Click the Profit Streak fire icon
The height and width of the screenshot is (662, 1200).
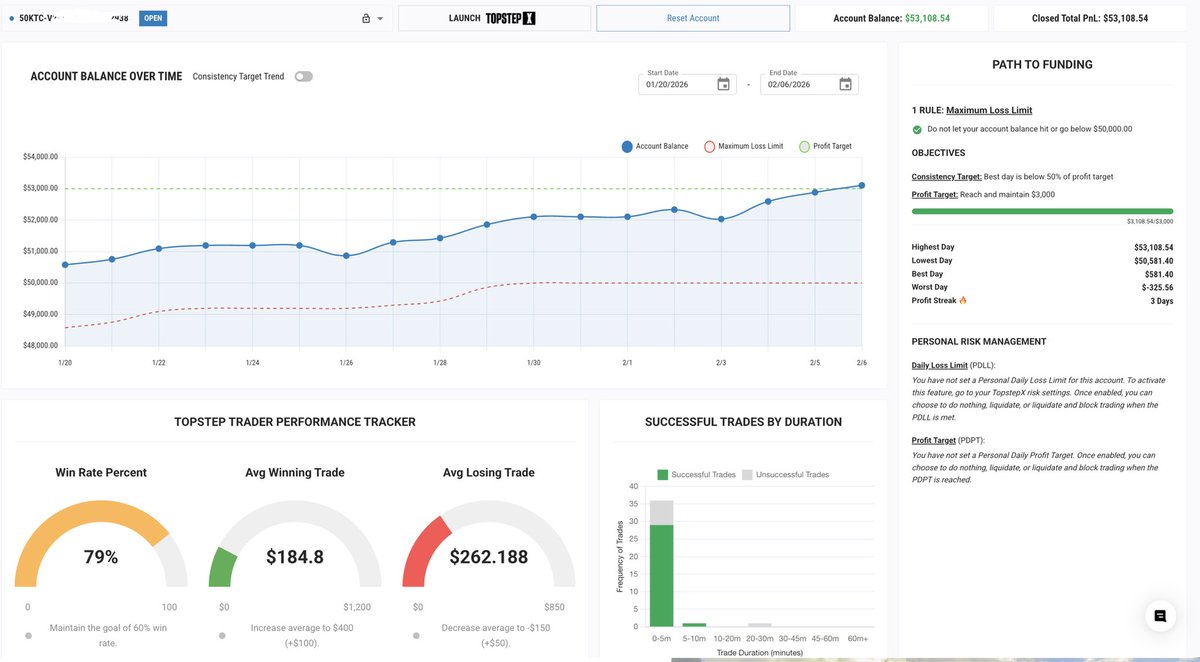coord(963,300)
